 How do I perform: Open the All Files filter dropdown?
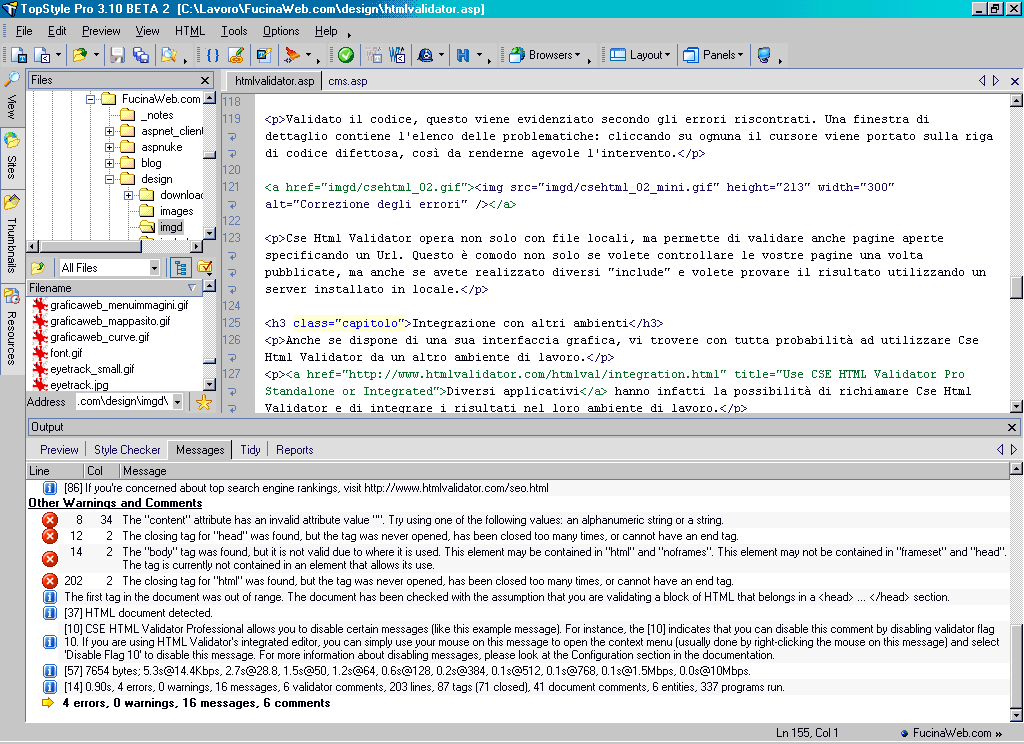(154, 268)
